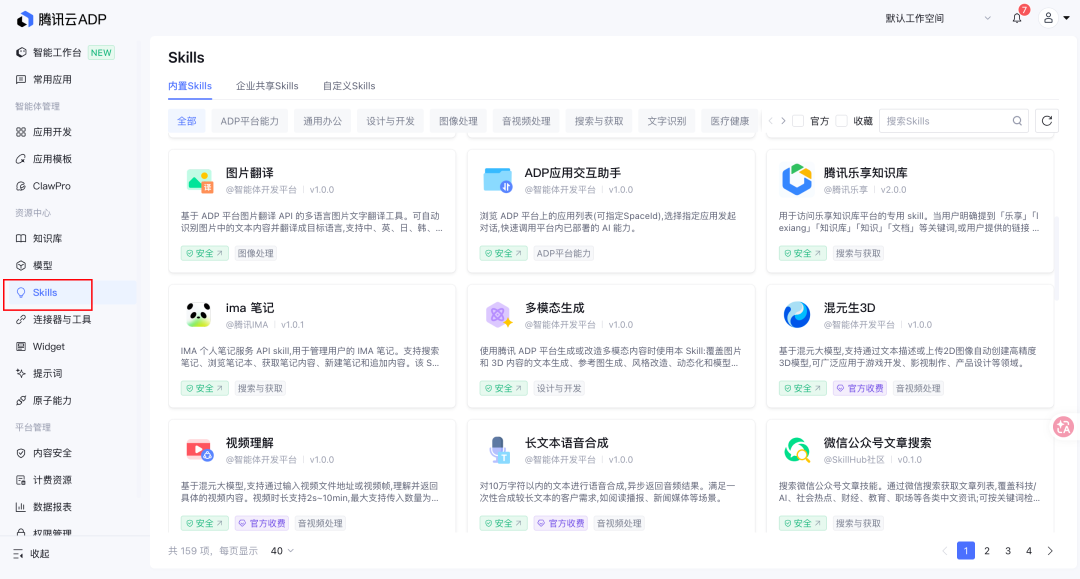The width and height of the screenshot is (1080, 579).
Task: Open the 多模态生成 skill card title
Action: pyautogui.click(x=554, y=308)
